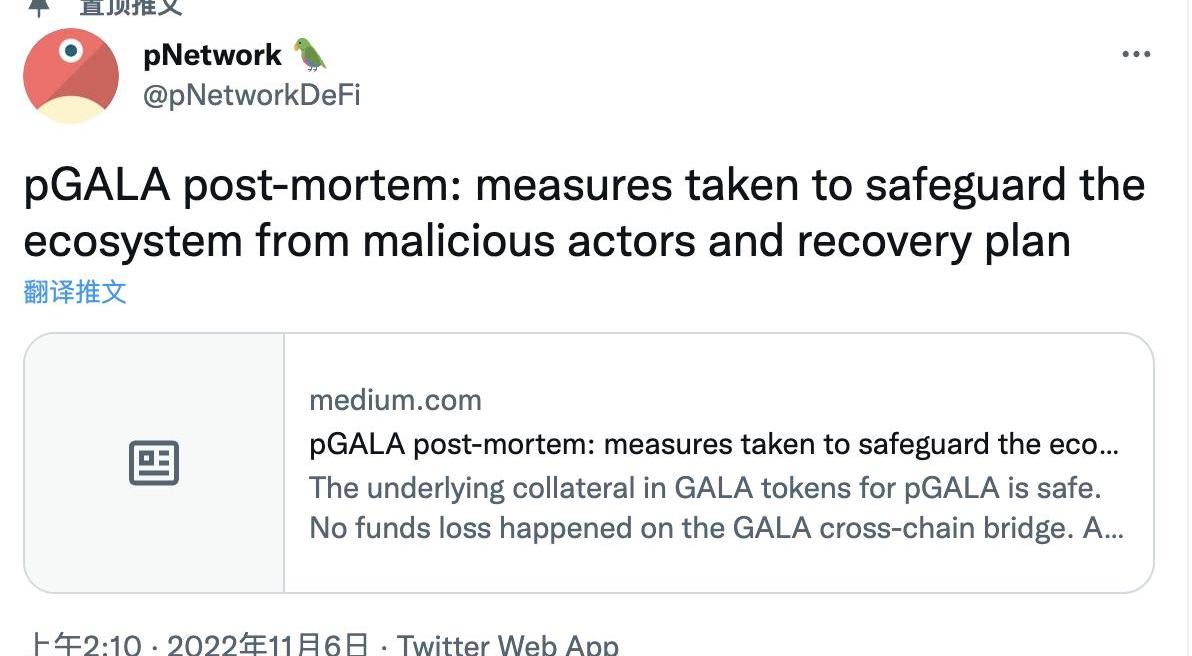Click the parrot emoji beside pNetwork
This screenshot has width=1192, height=656.
(x=310, y=55)
